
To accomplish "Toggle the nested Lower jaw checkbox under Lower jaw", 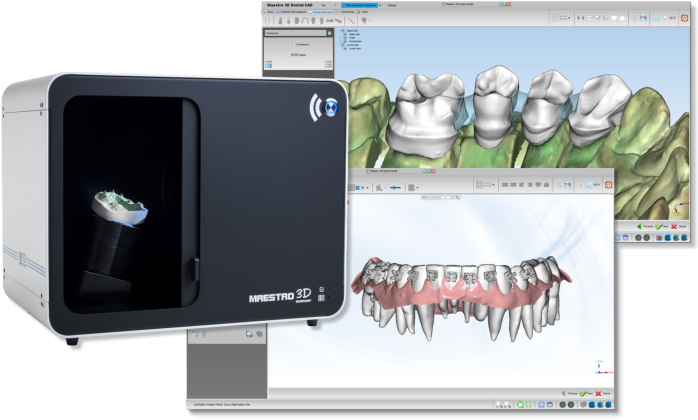I will pyautogui.click(x=345, y=49).
